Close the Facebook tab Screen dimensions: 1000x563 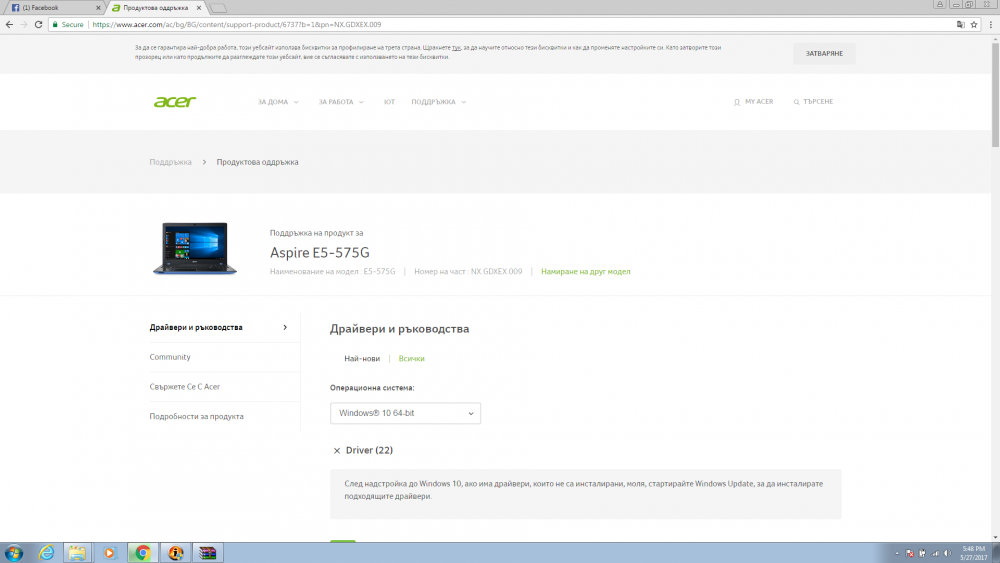pos(98,8)
